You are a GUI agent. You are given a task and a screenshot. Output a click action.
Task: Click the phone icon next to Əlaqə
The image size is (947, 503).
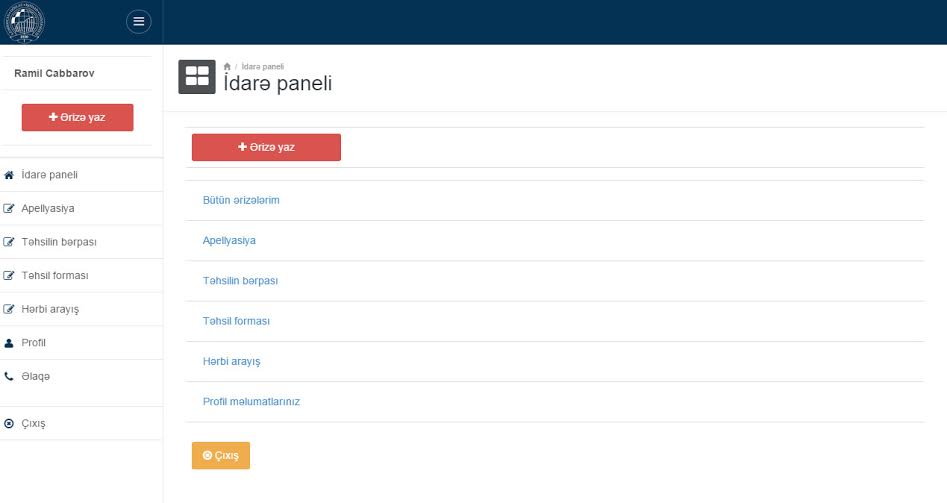pos(9,376)
